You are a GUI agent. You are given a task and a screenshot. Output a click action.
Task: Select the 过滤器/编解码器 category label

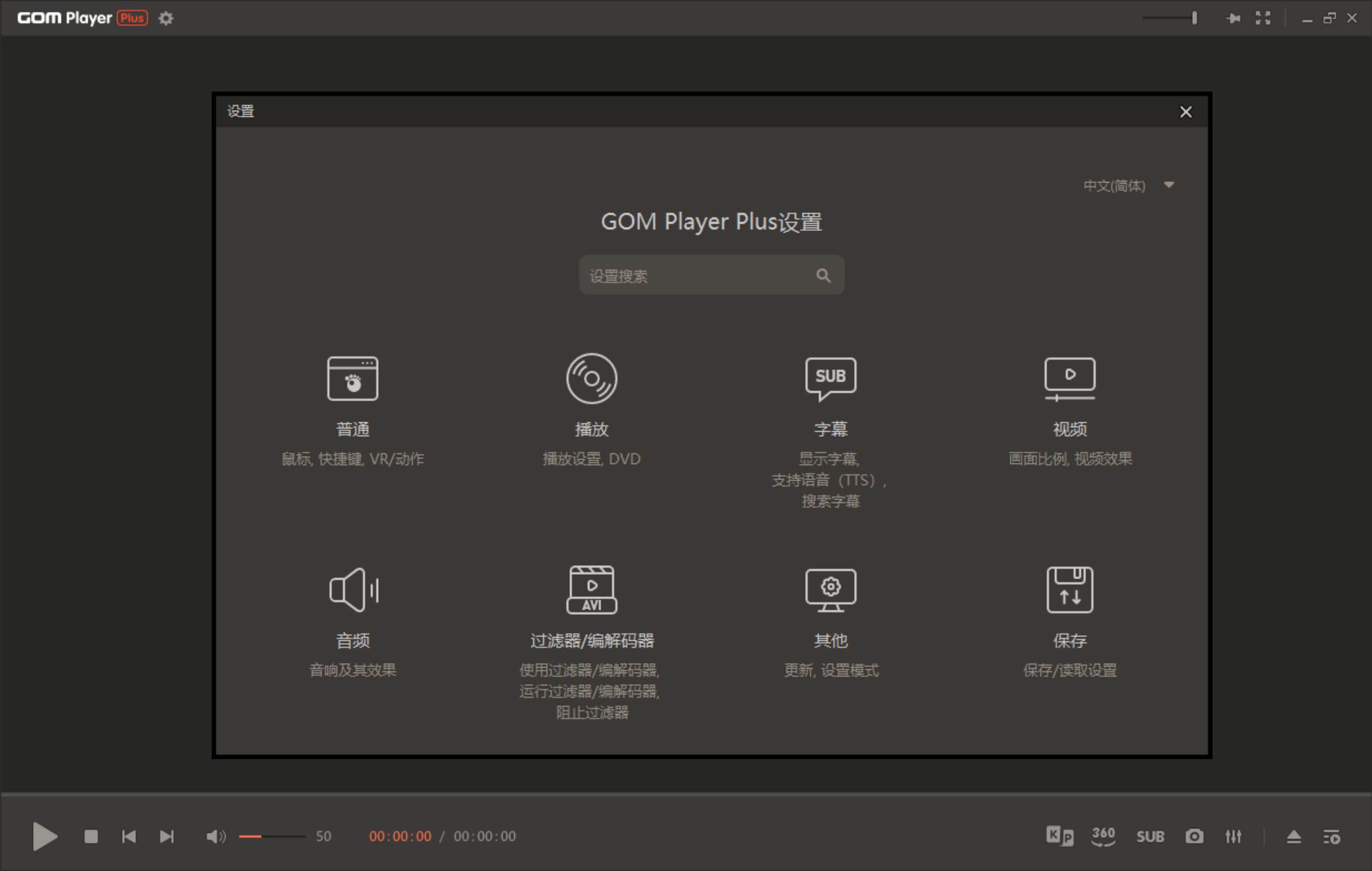592,640
